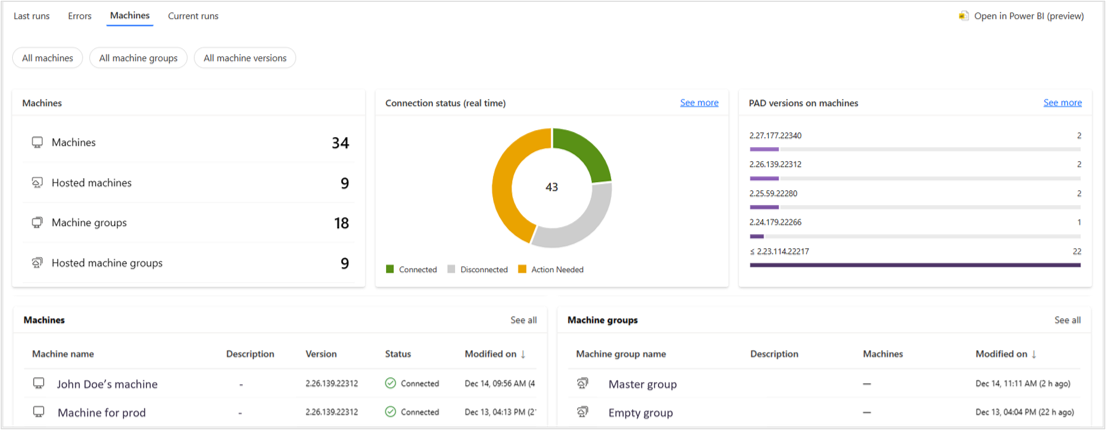Sort machines by Modified on column
The height and width of the screenshot is (430, 1106).
coord(495,354)
